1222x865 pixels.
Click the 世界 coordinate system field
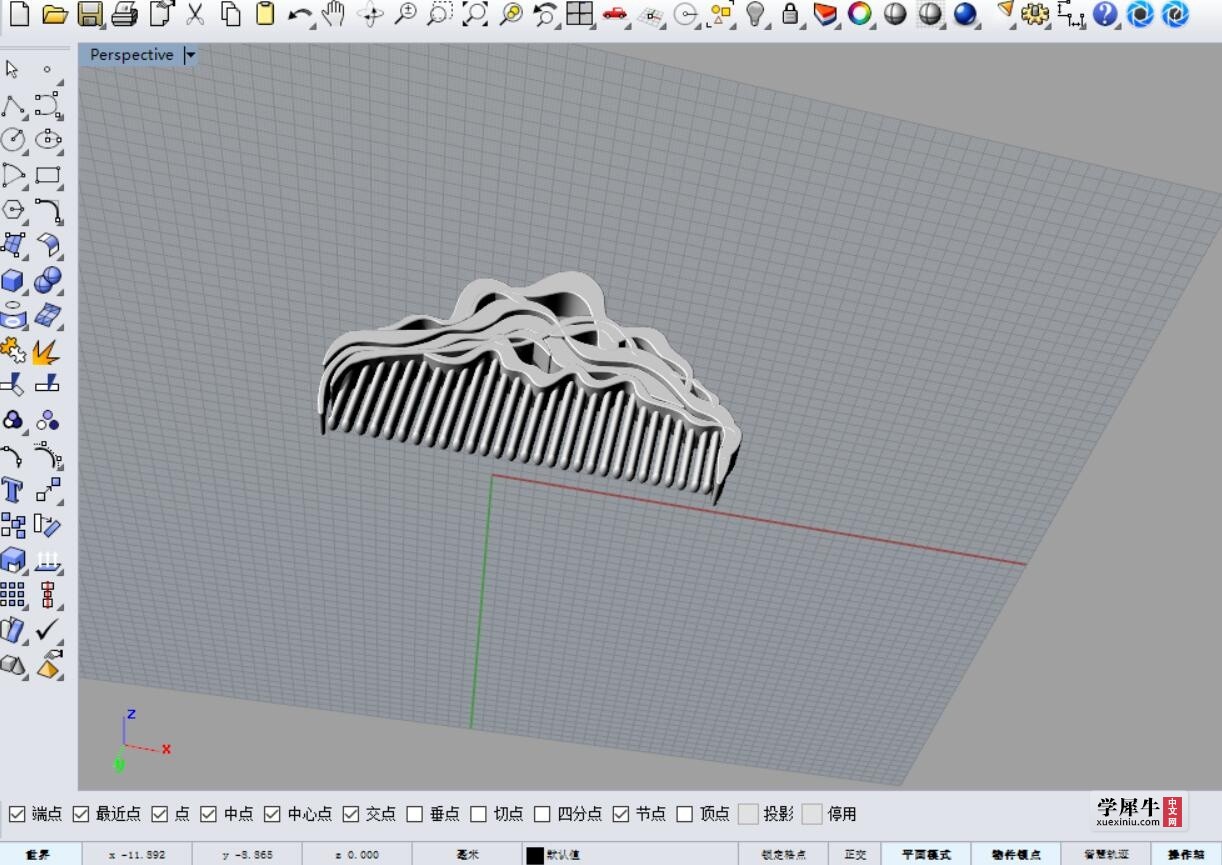(39, 855)
